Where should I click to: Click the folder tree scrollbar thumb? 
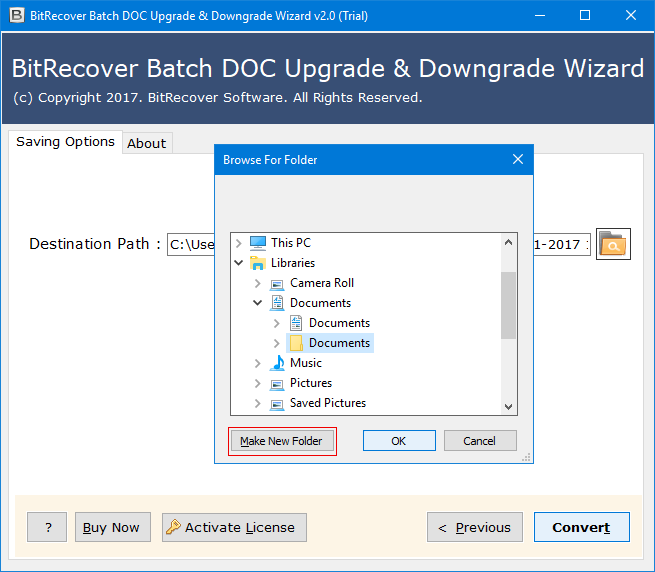(508, 305)
